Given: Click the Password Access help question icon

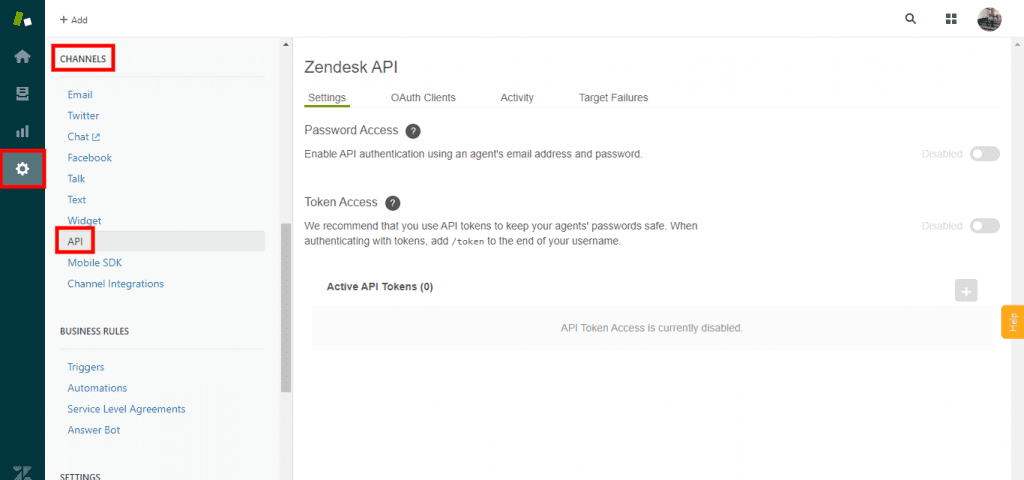Looking at the screenshot, I should click(x=413, y=131).
